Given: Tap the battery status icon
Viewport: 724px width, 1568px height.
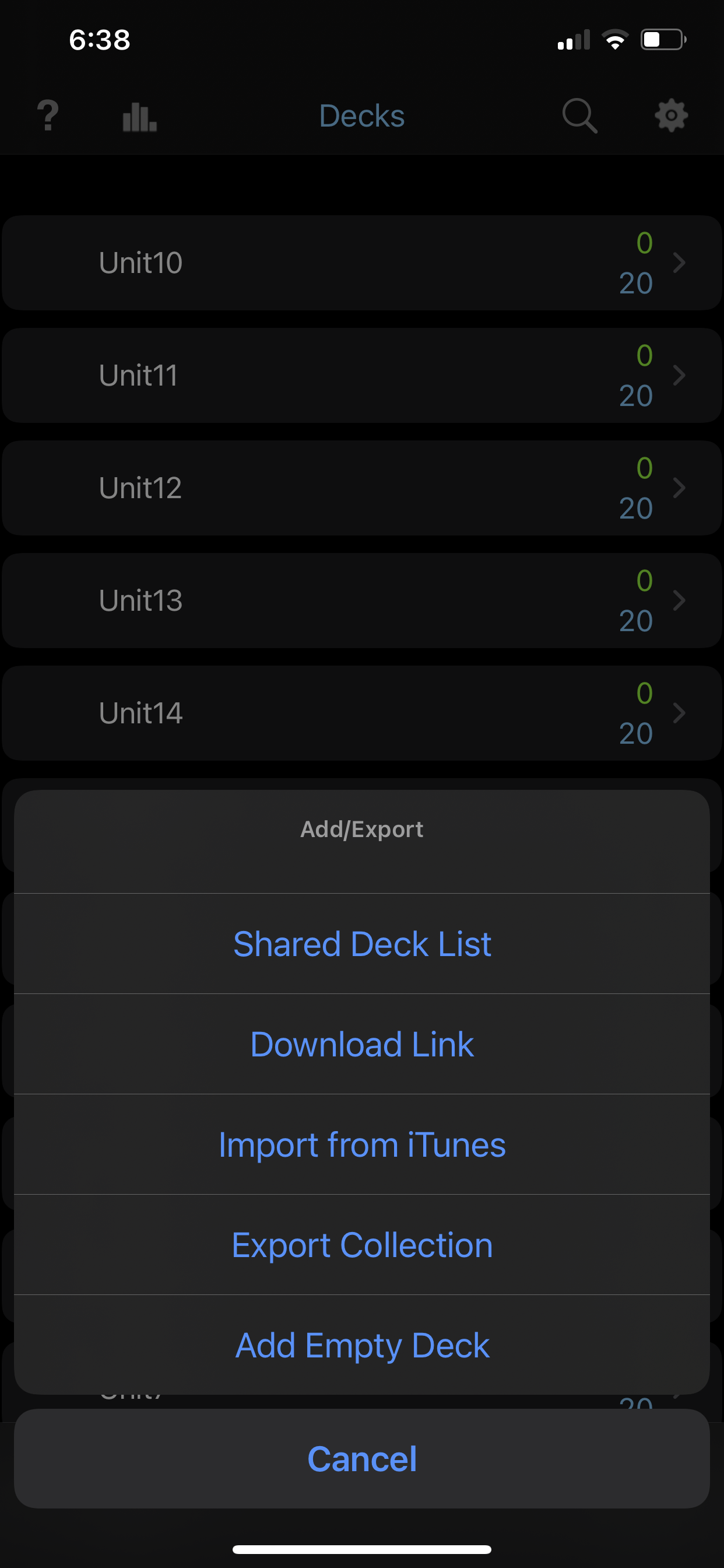Looking at the screenshot, I should [663, 40].
